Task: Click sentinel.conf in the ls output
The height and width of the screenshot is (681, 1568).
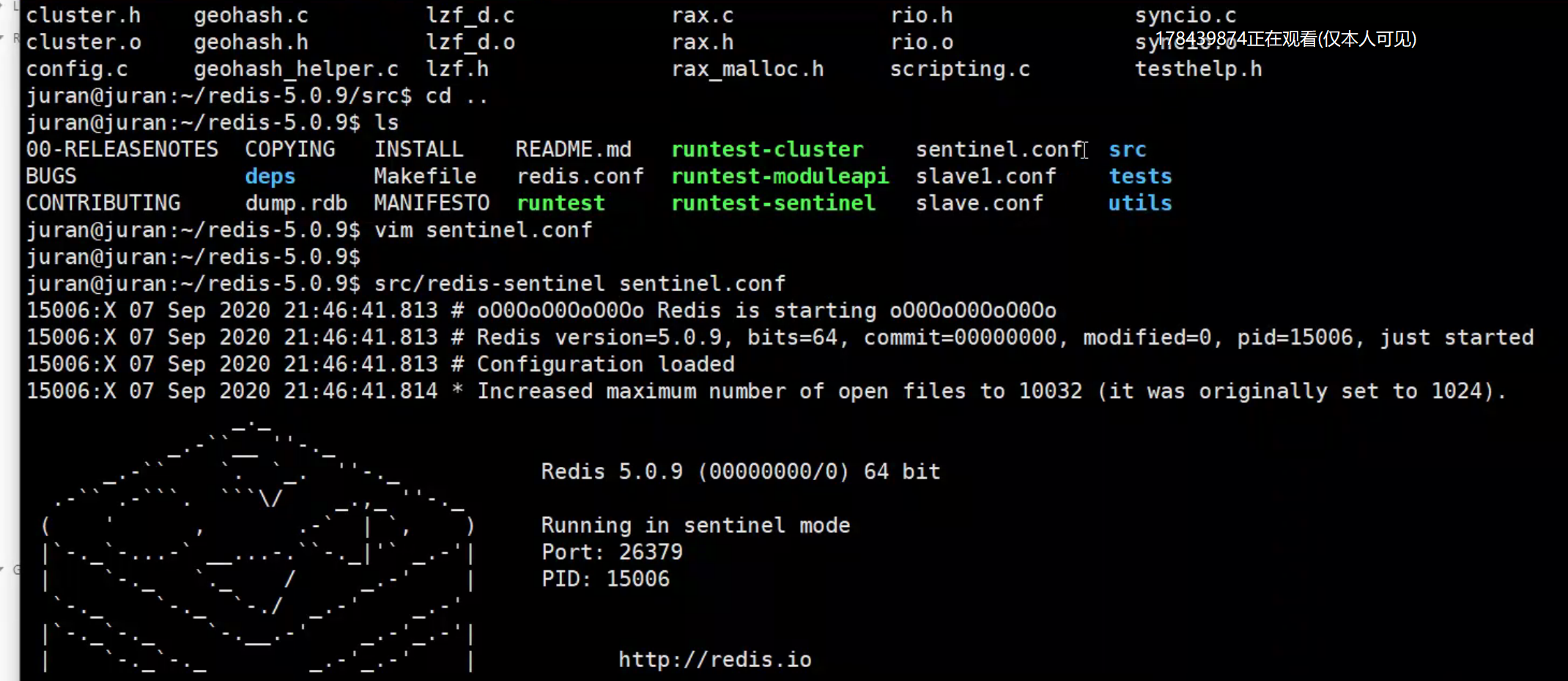Action: [999, 150]
